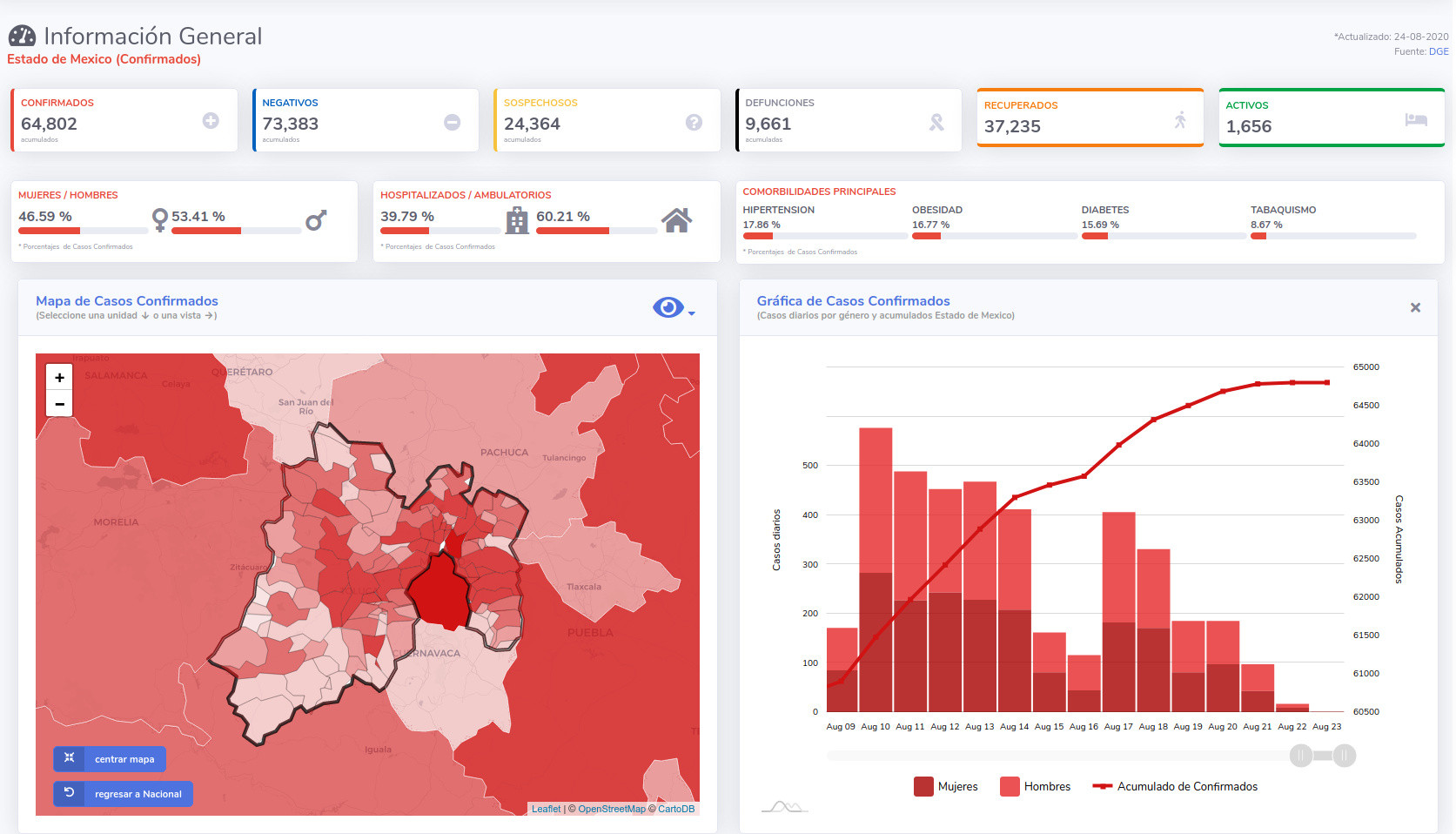This screenshot has width=1456, height=834.
Task: Click the walking person icon in Recuperados card
Action: (1180, 119)
